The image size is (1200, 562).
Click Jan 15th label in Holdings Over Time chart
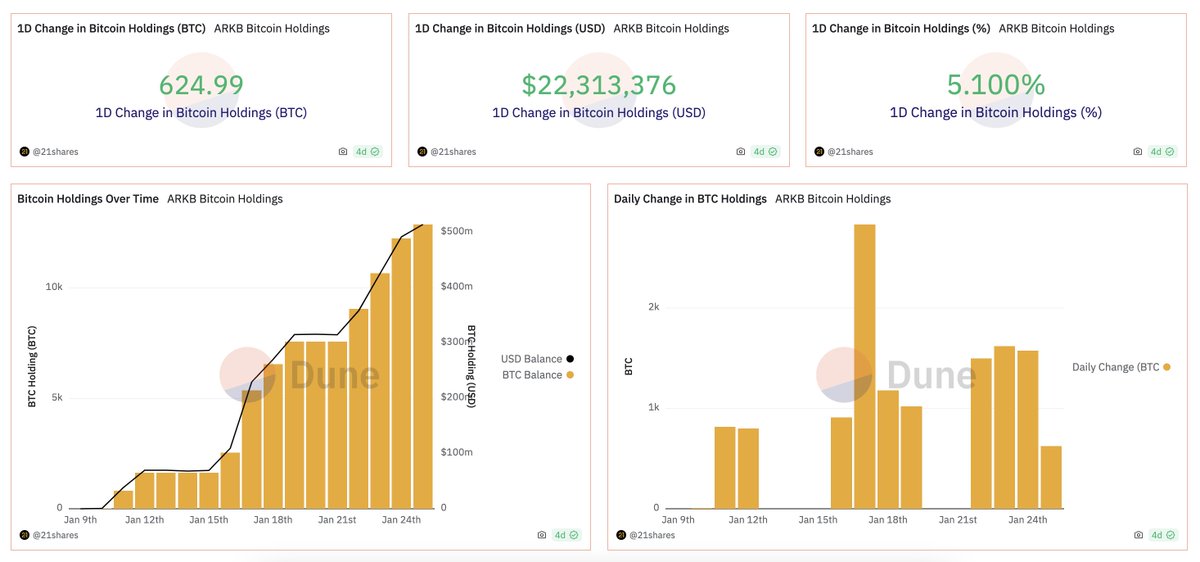coord(211,520)
